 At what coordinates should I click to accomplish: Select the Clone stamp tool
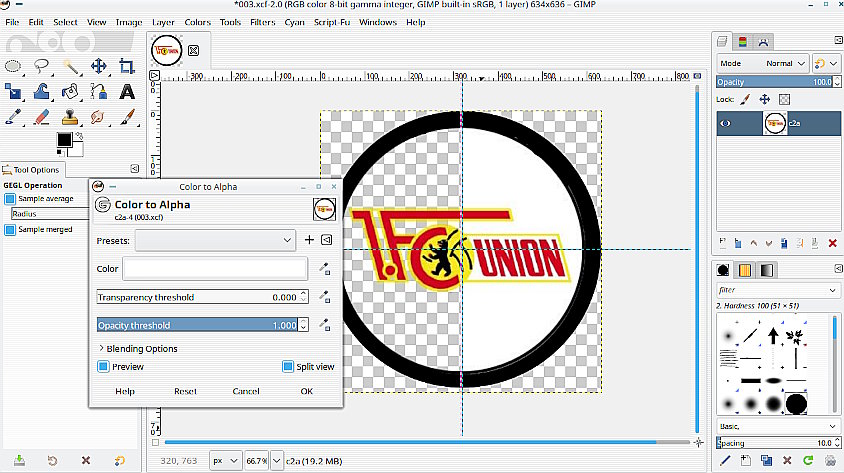(71, 117)
